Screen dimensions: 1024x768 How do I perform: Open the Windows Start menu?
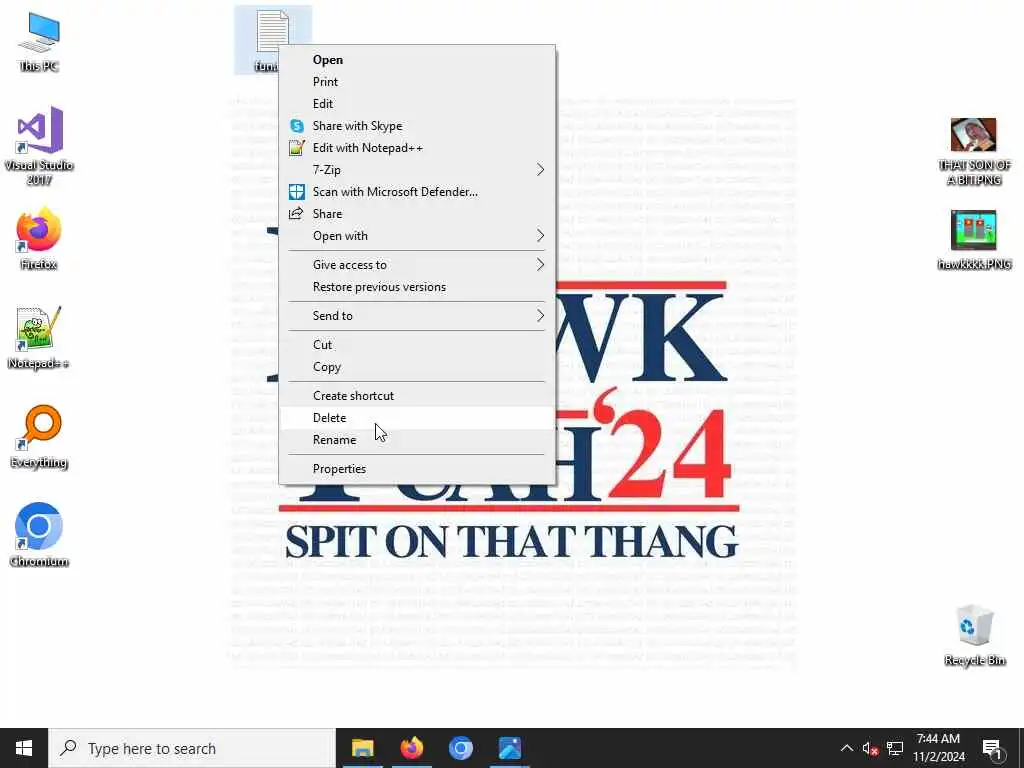click(x=24, y=748)
